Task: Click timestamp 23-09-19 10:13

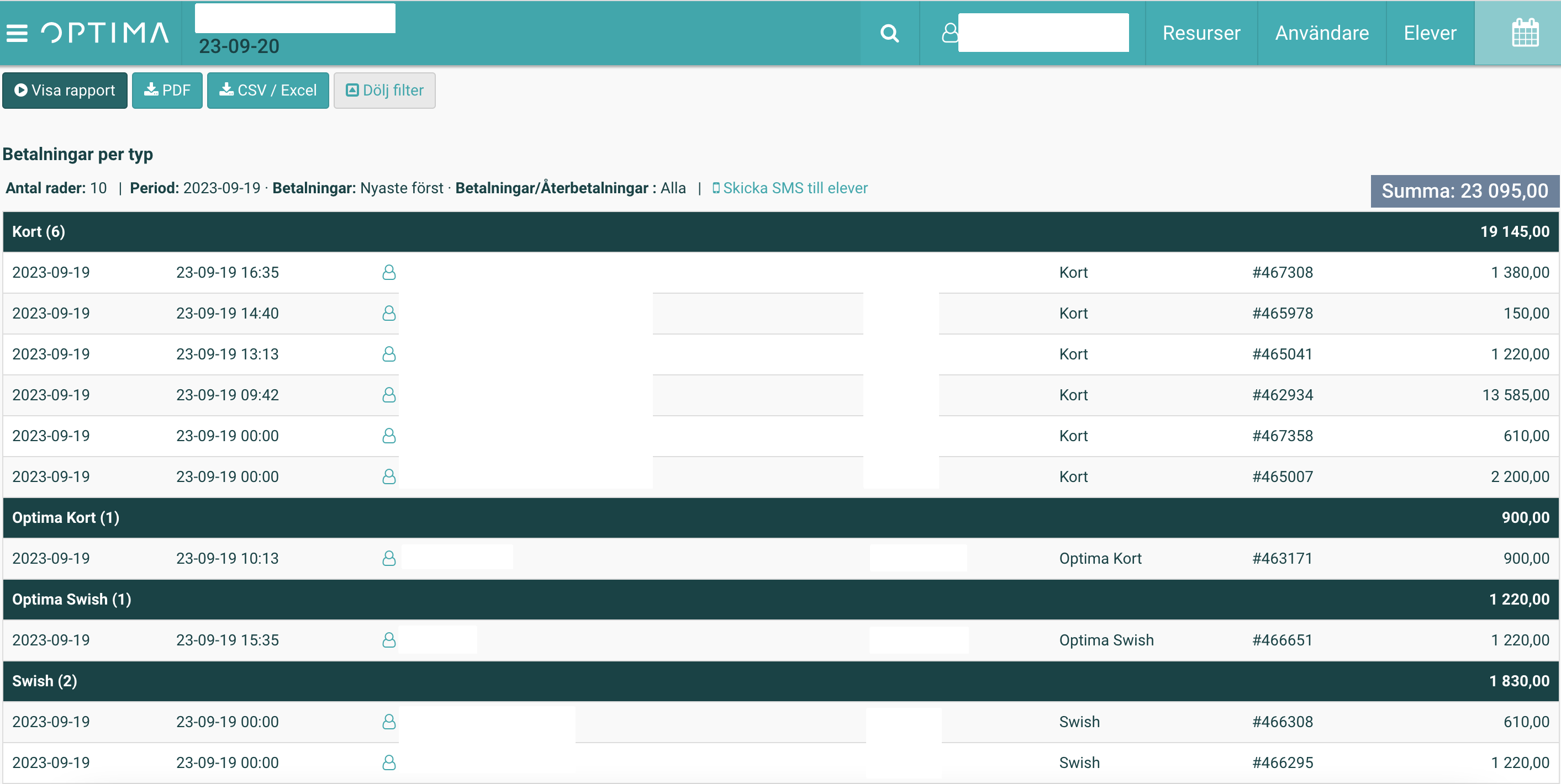Action: pyautogui.click(x=227, y=558)
